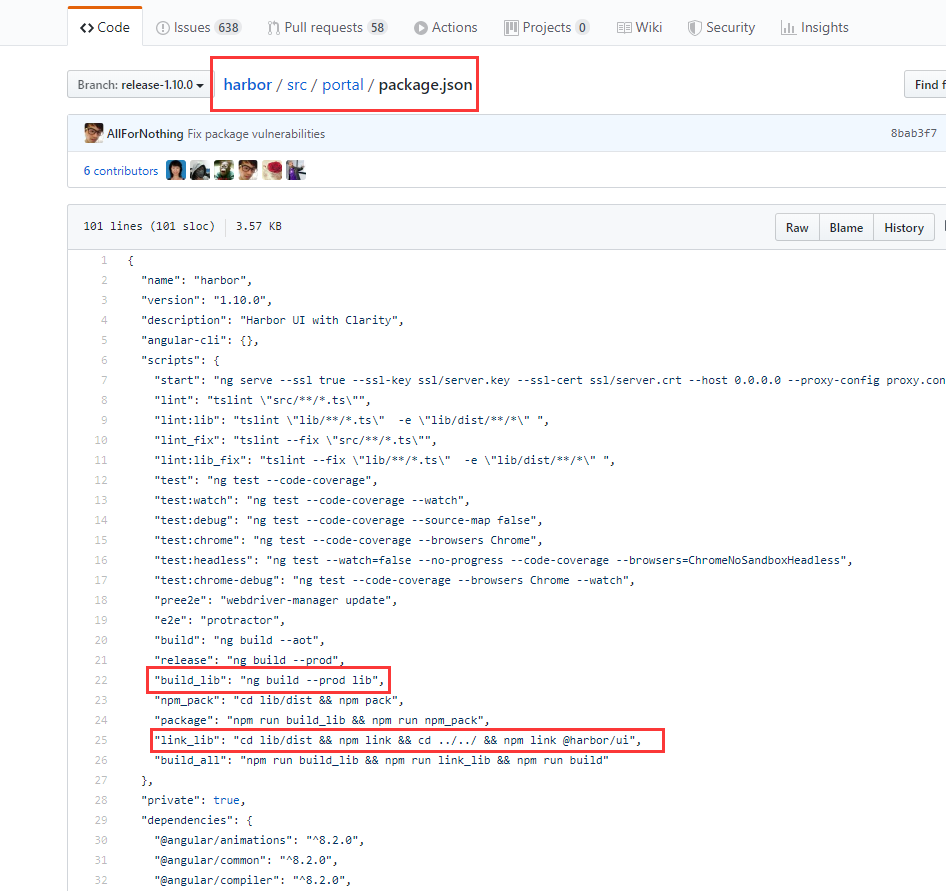Click the Security shield icon
Image resolution: width=946 pixels, height=891 pixels.
(x=694, y=28)
